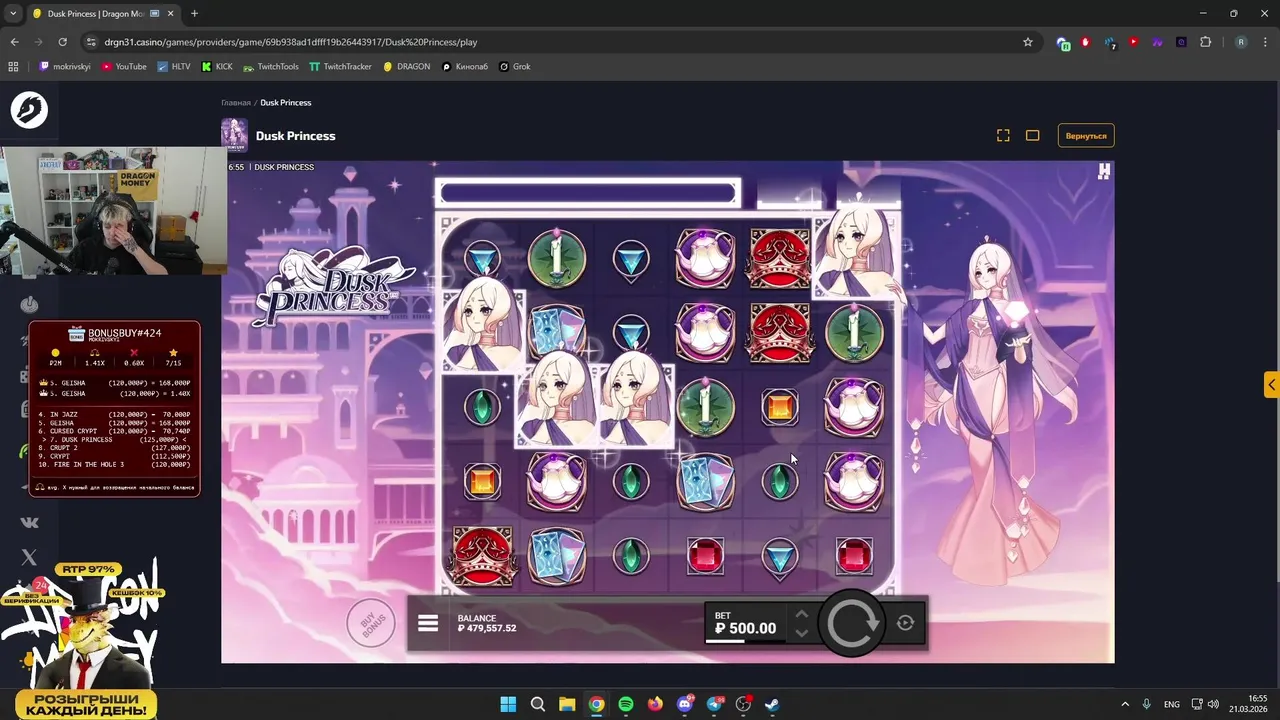Open the taskbar volume control
This screenshot has height=720, width=1280.
(1213, 704)
